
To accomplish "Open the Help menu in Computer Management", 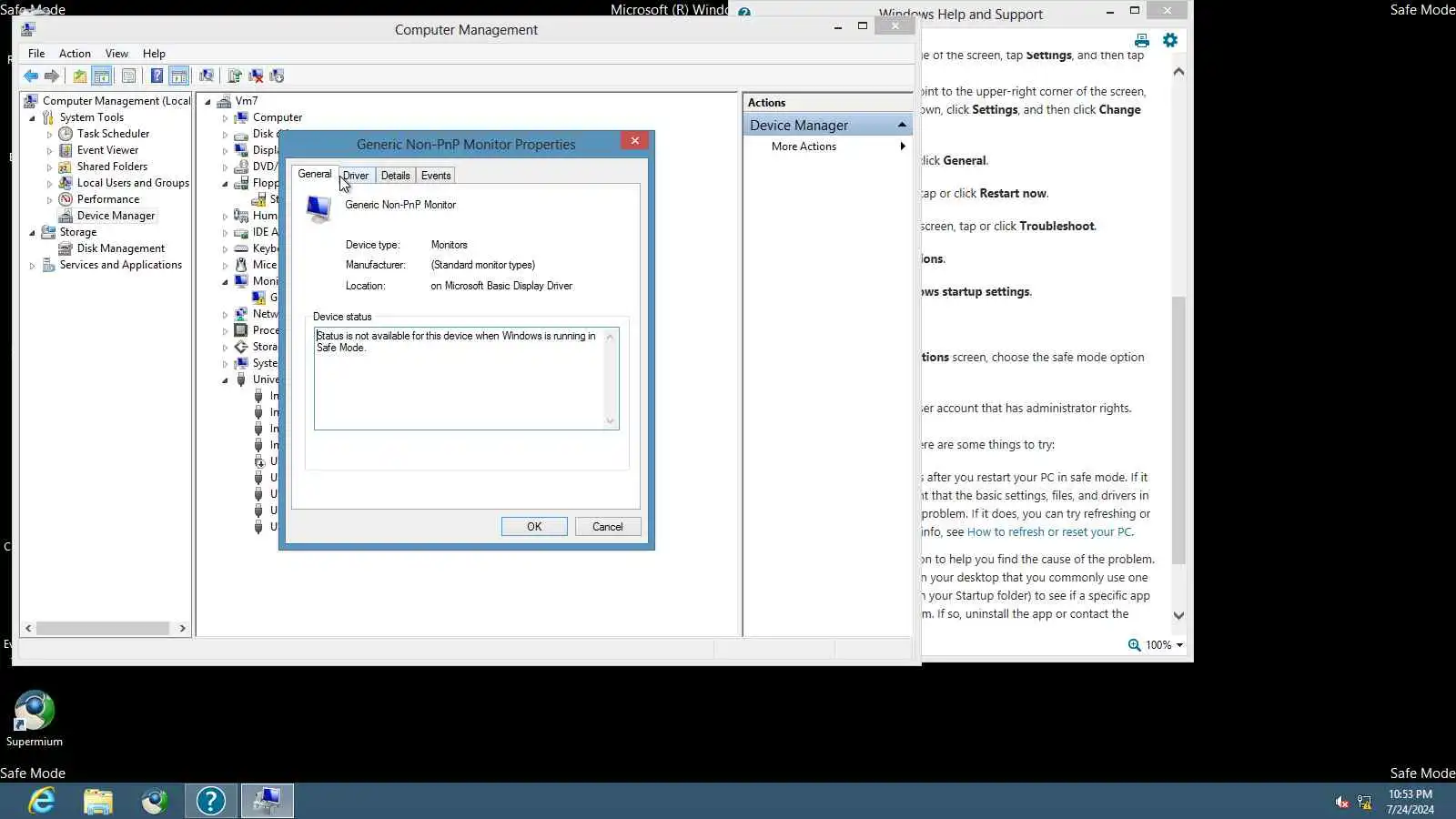I will [x=154, y=54].
